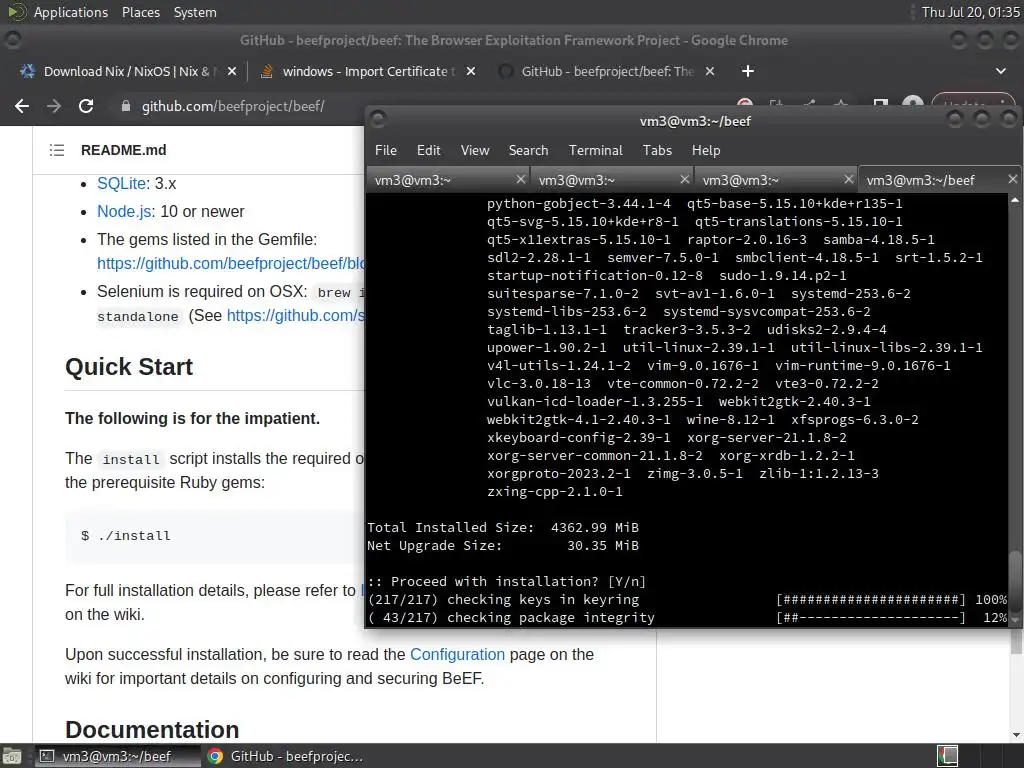Image resolution: width=1024 pixels, height=768 pixels.
Task: Click checking keys in keyring progress bar
Action: pyautogui.click(x=871, y=600)
